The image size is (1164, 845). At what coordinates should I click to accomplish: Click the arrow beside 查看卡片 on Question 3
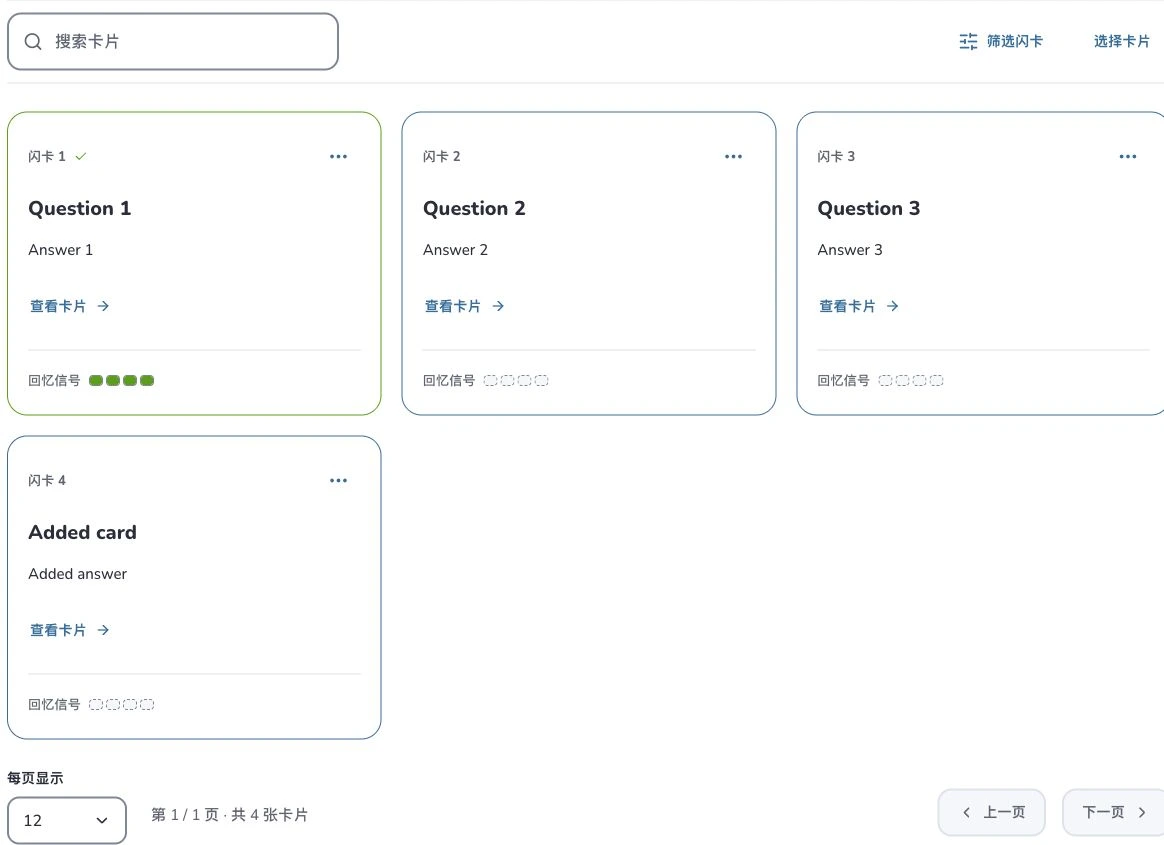892,306
